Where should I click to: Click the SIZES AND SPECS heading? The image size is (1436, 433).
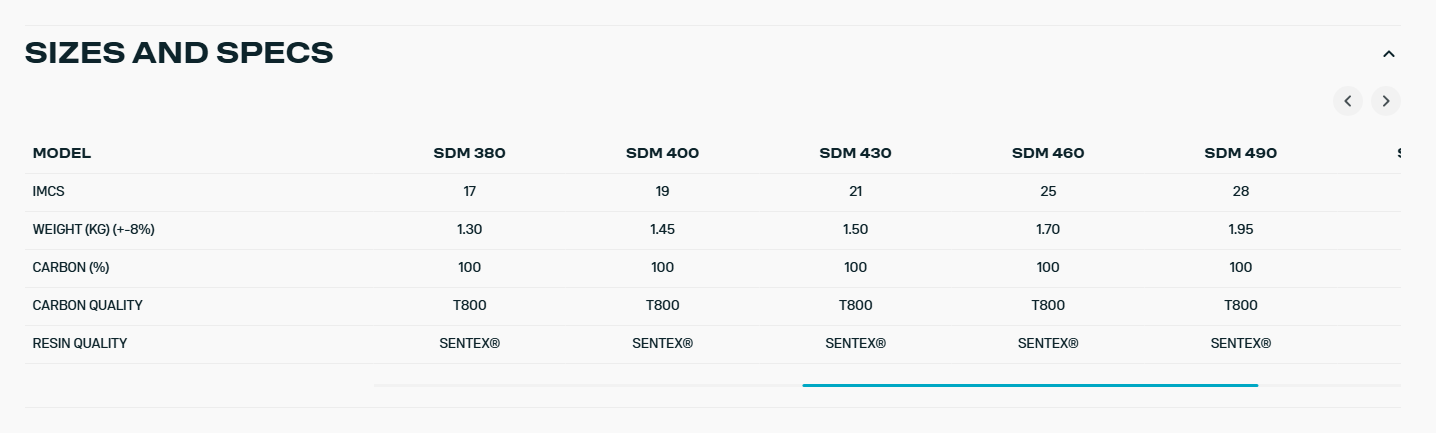pos(179,53)
